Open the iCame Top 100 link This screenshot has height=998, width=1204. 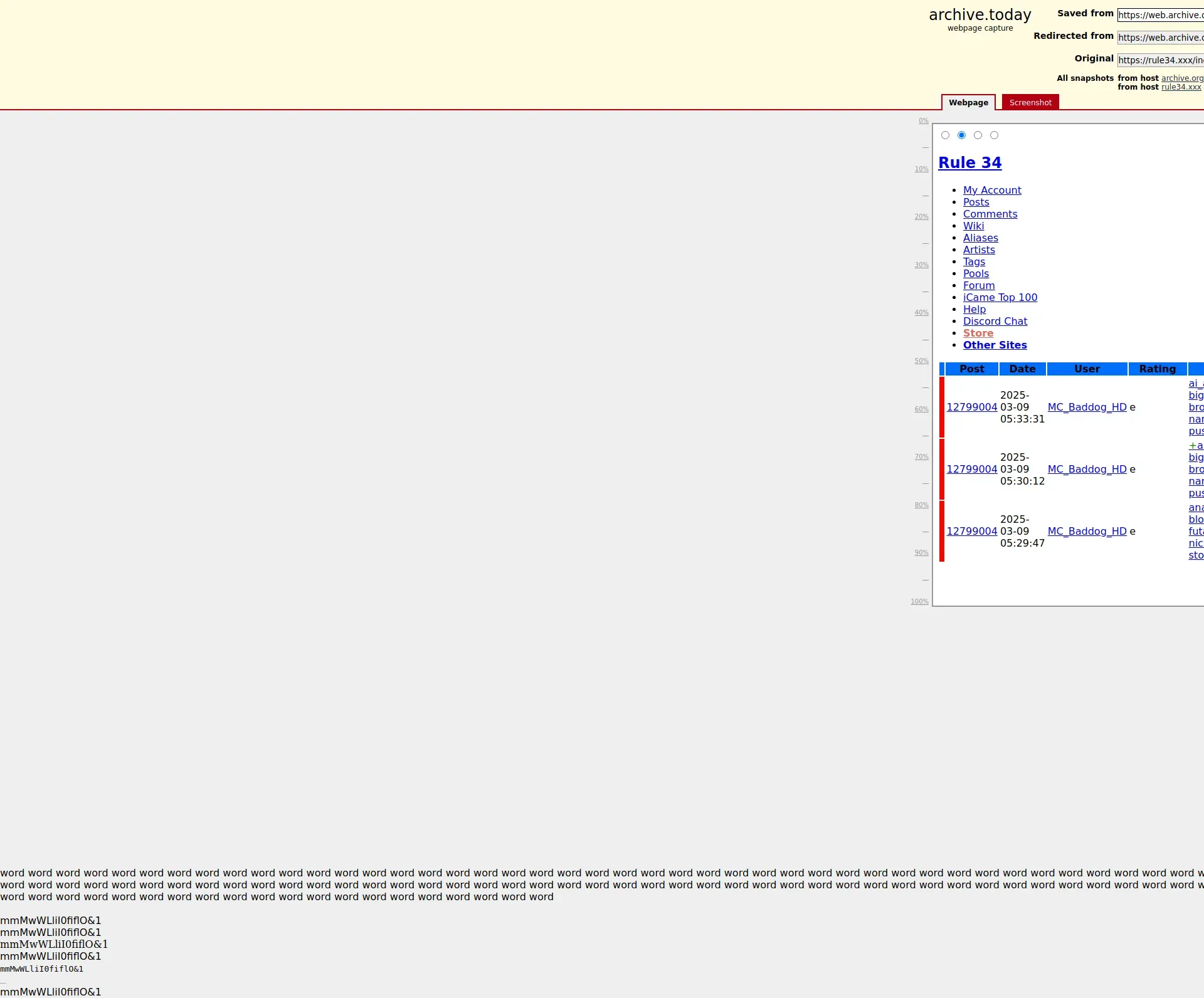pyautogui.click(x=1000, y=297)
